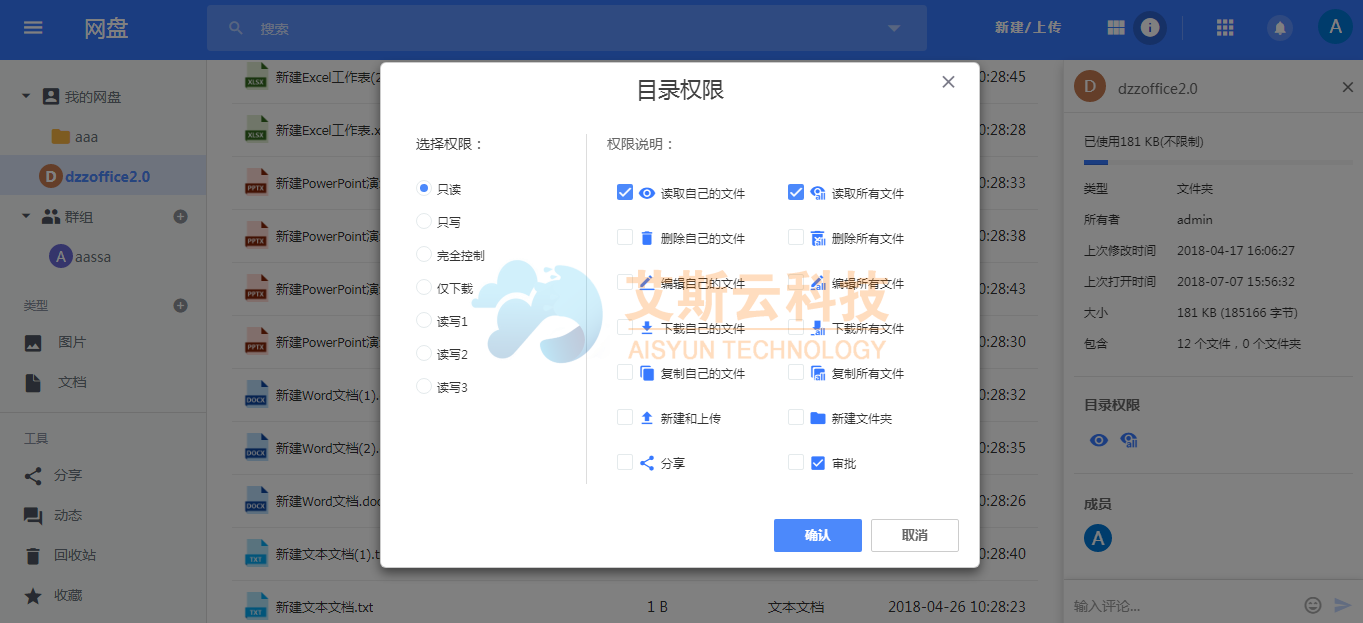Collapse the 群组 groups section
This screenshot has height=623, width=1363.
[23, 216]
